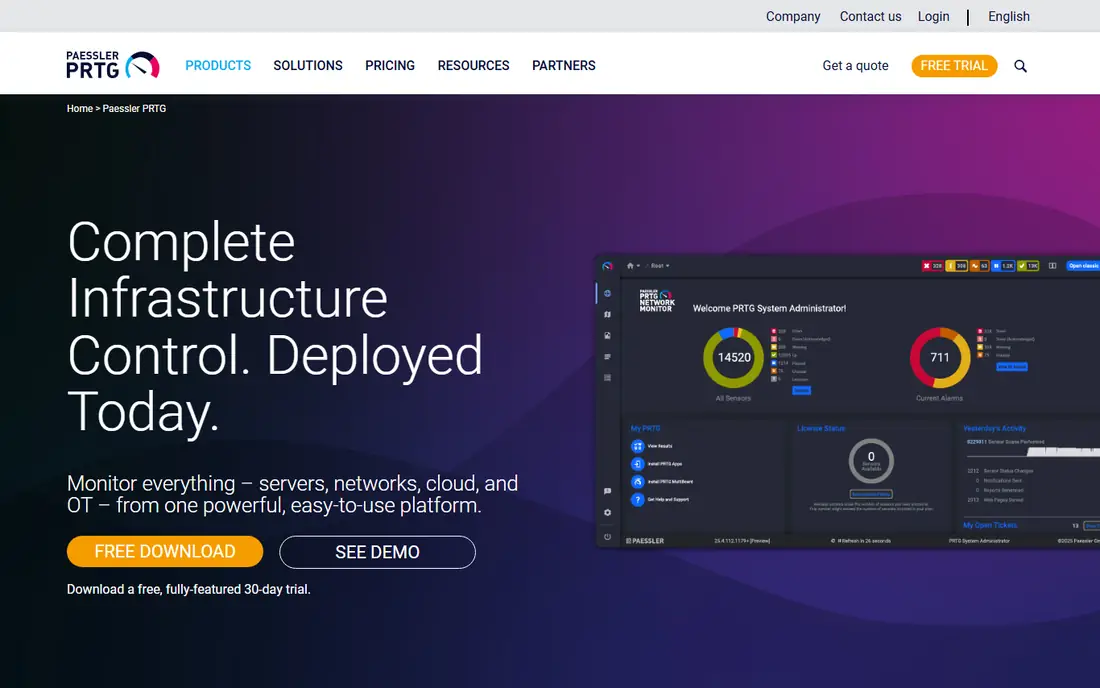Viewport: 1100px width, 688px height.
Task: Open the English language selector
Action: coord(1009,16)
